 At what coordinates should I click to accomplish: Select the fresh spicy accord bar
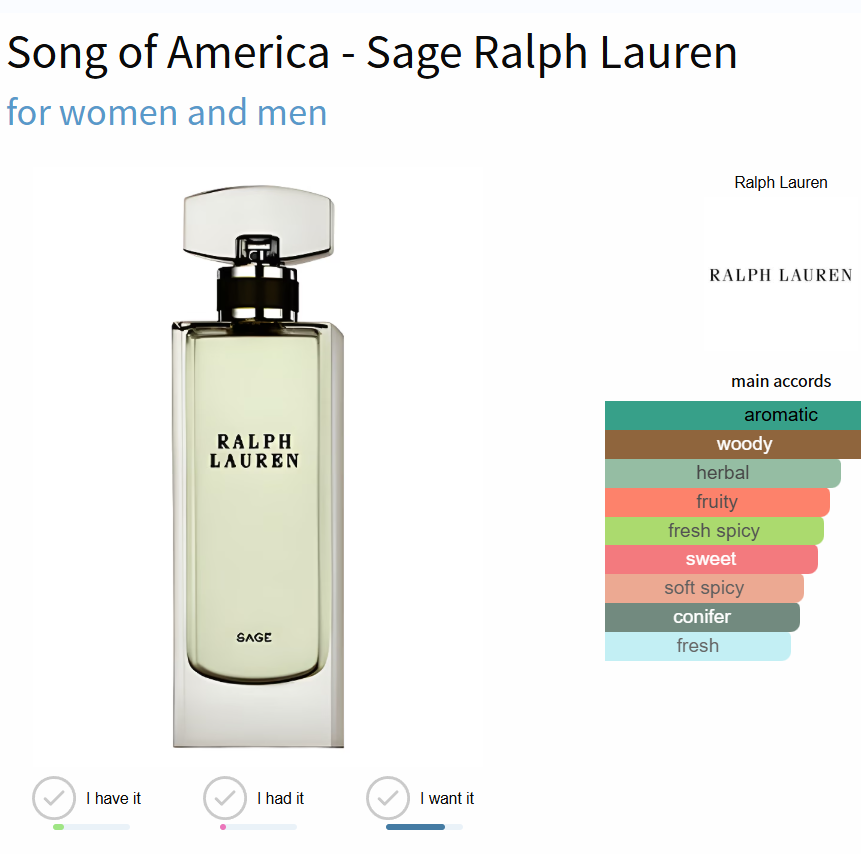[714, 530]
